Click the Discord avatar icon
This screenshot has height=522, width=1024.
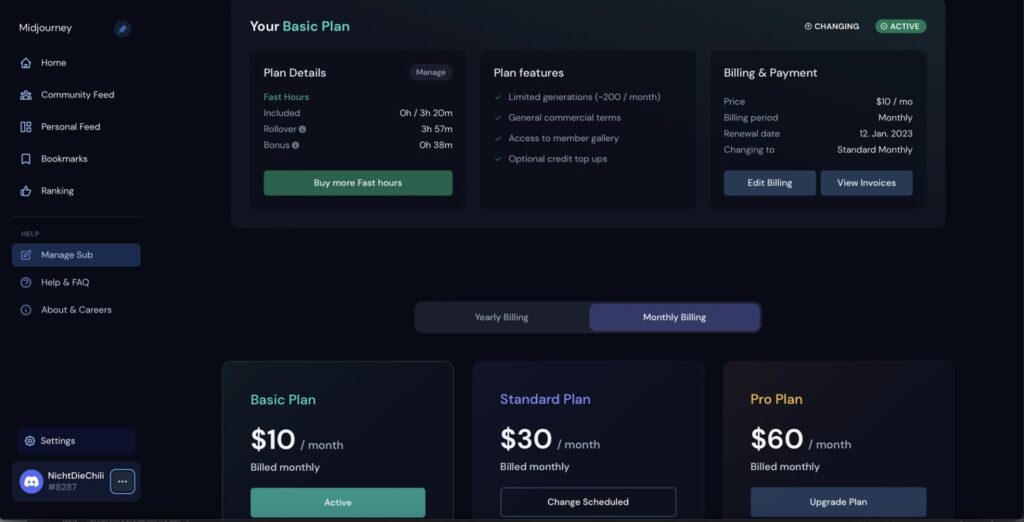[x=31, y=481]
